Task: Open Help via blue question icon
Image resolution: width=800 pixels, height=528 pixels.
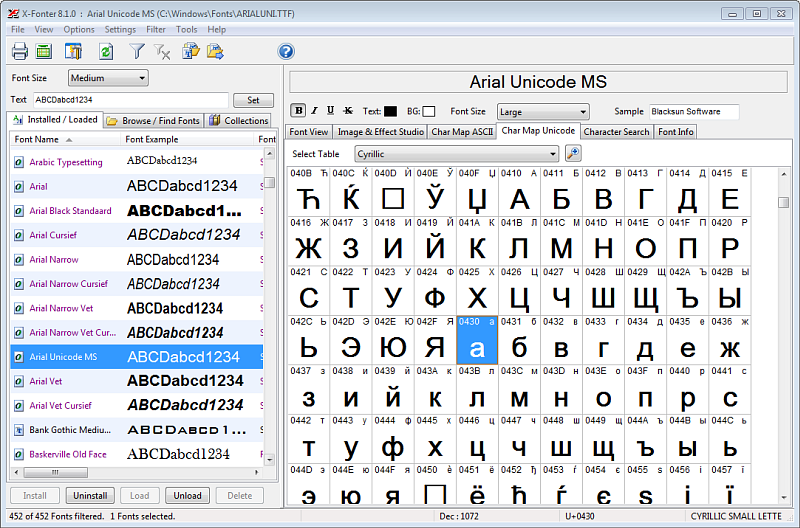Action: 286,52
